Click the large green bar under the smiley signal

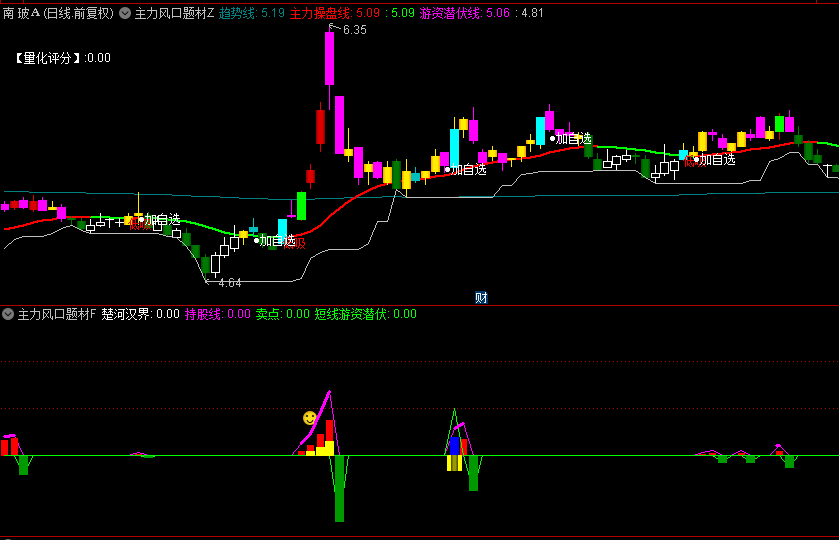pos(339,489)
